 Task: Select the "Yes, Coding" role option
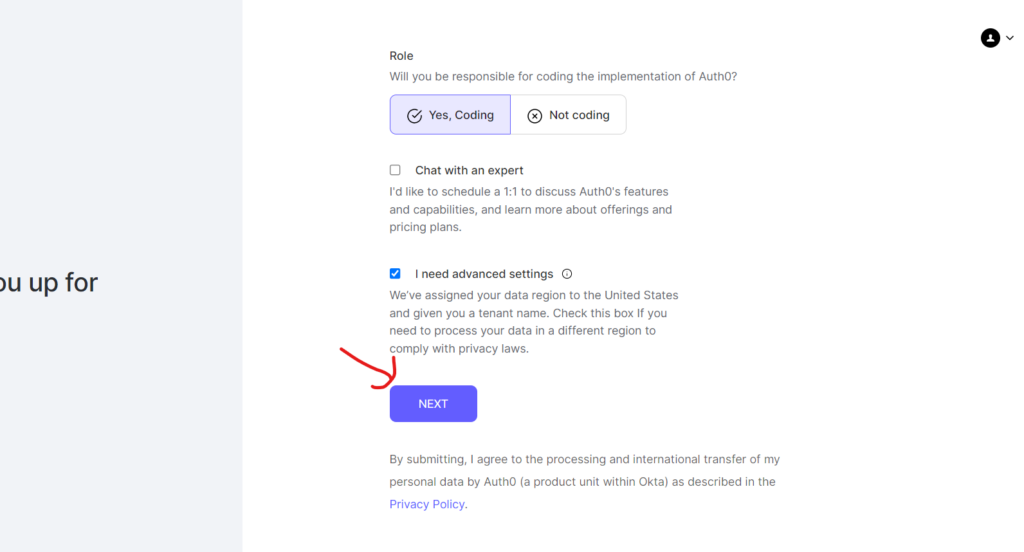point(450,115)
